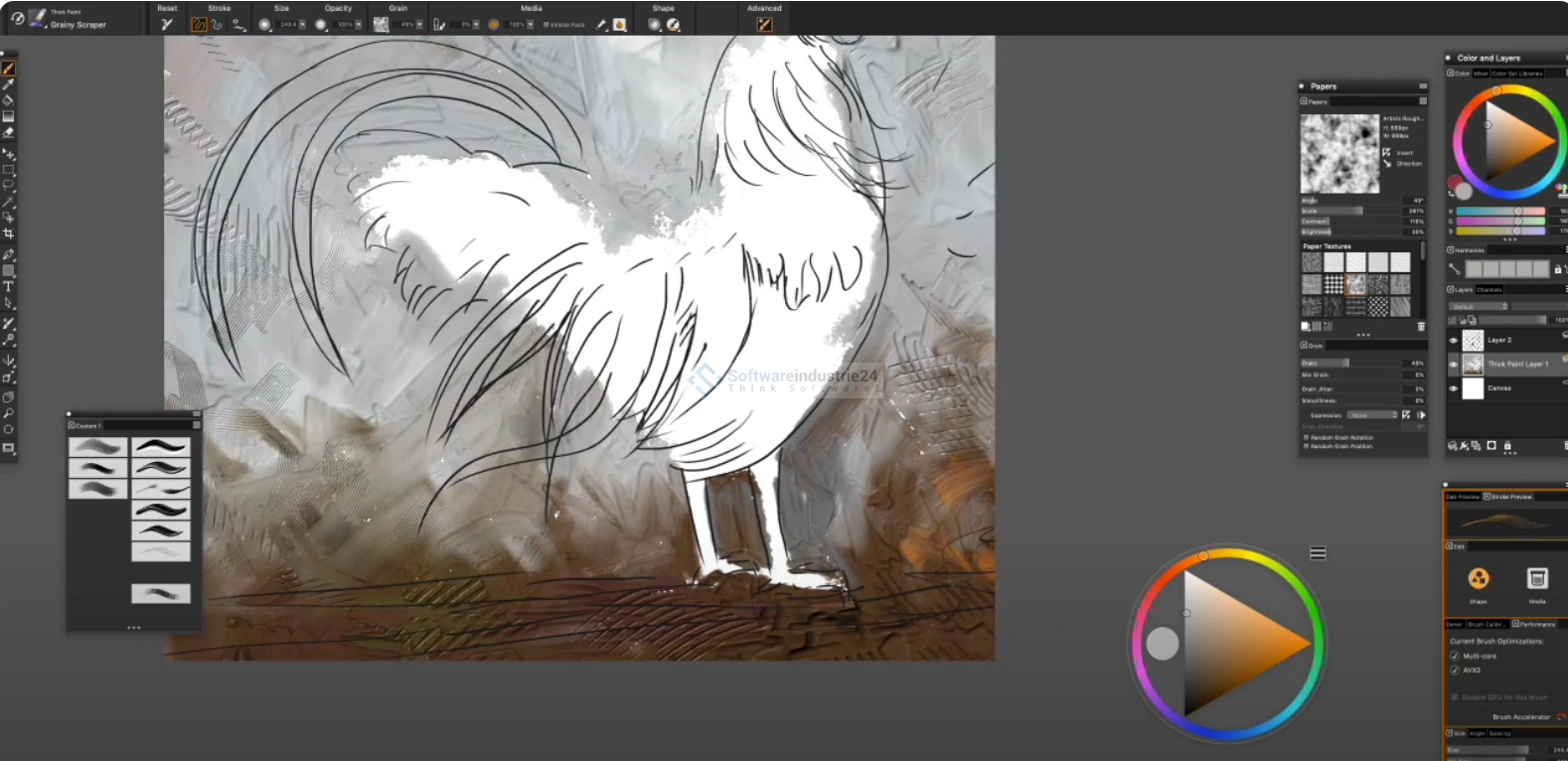The height and width of the screenshot is (761, 1568).
Task: Open the grain Expression dropdown
Action: (1372, 415)
